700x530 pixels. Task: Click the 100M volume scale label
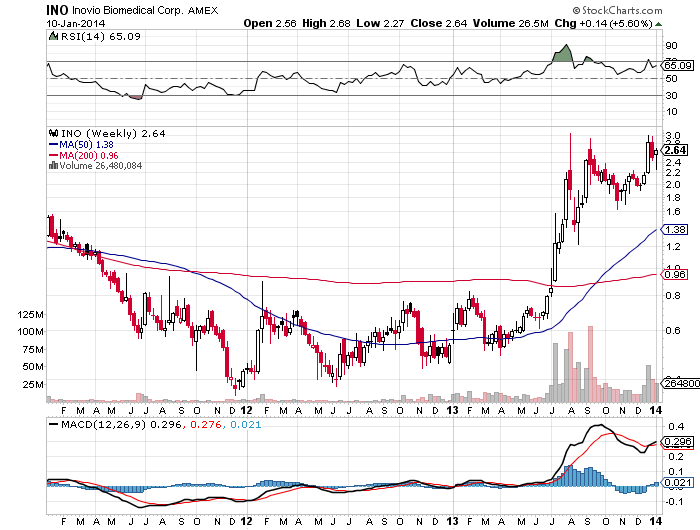30,331
